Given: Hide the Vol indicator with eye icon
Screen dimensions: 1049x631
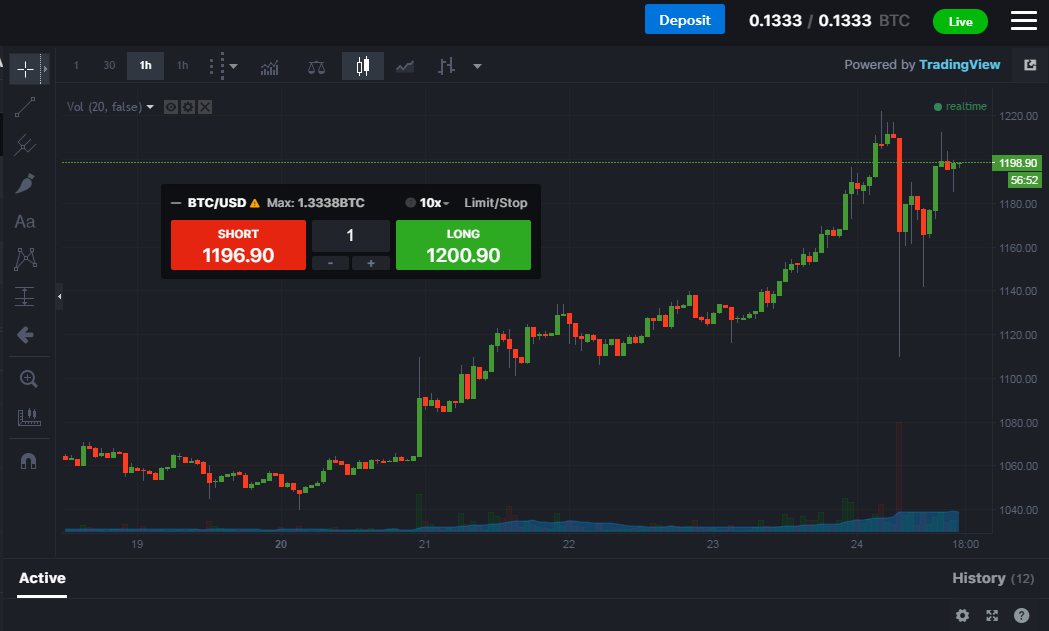Looking at the screenshot, I should click(171, 107).
